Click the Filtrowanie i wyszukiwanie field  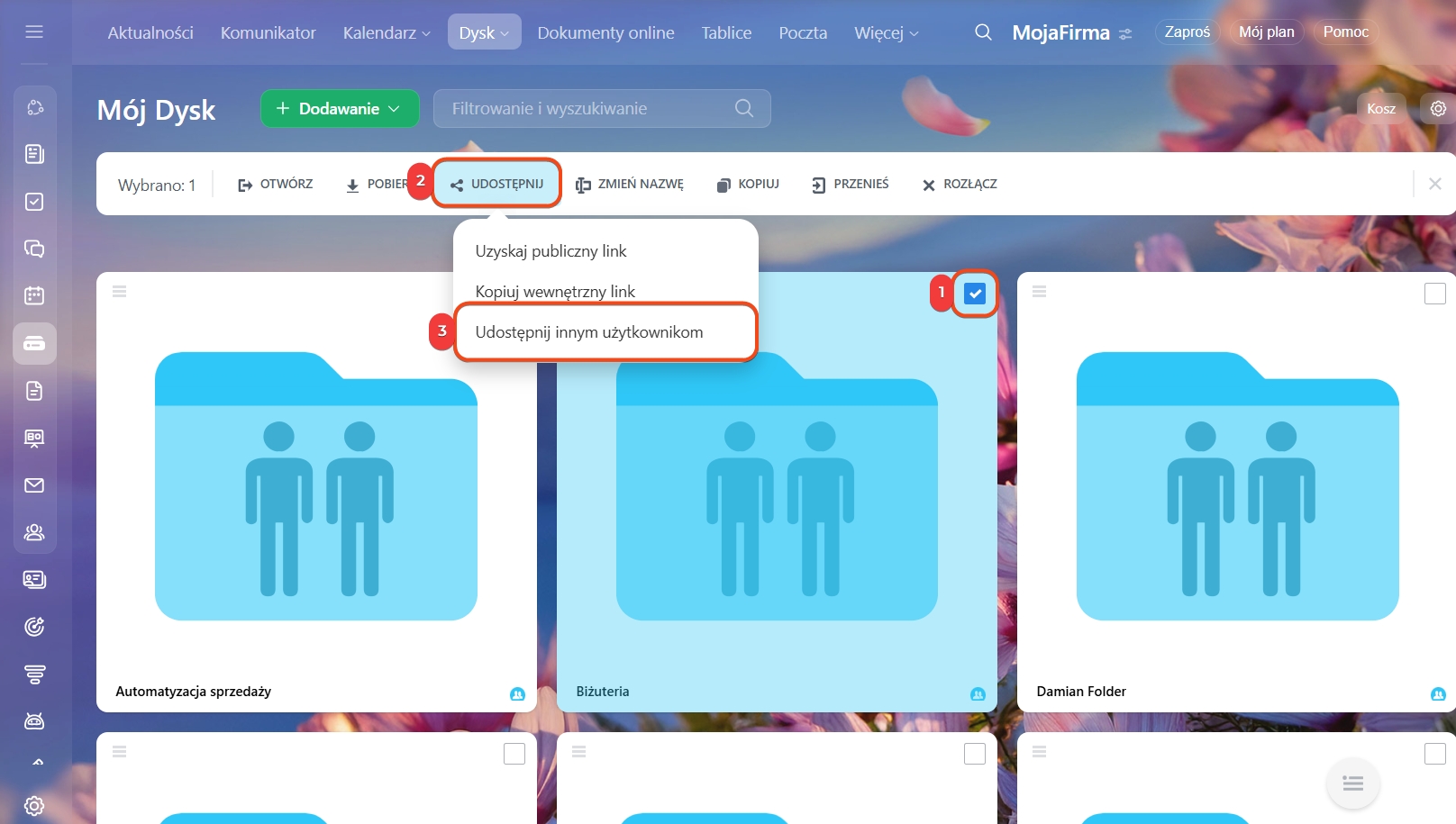pos(590,108)
